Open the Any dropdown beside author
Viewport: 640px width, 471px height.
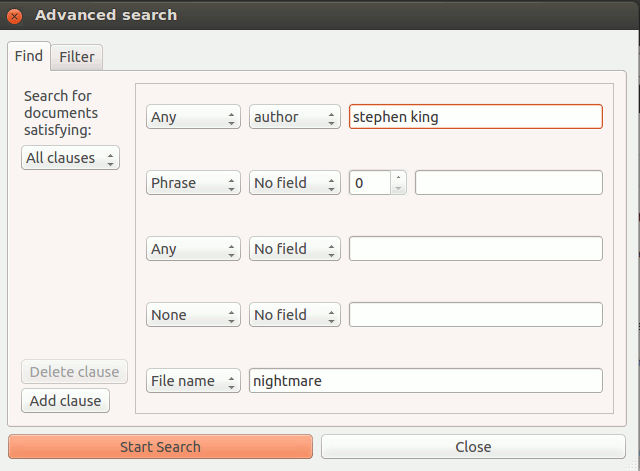(x=193, y=117)
